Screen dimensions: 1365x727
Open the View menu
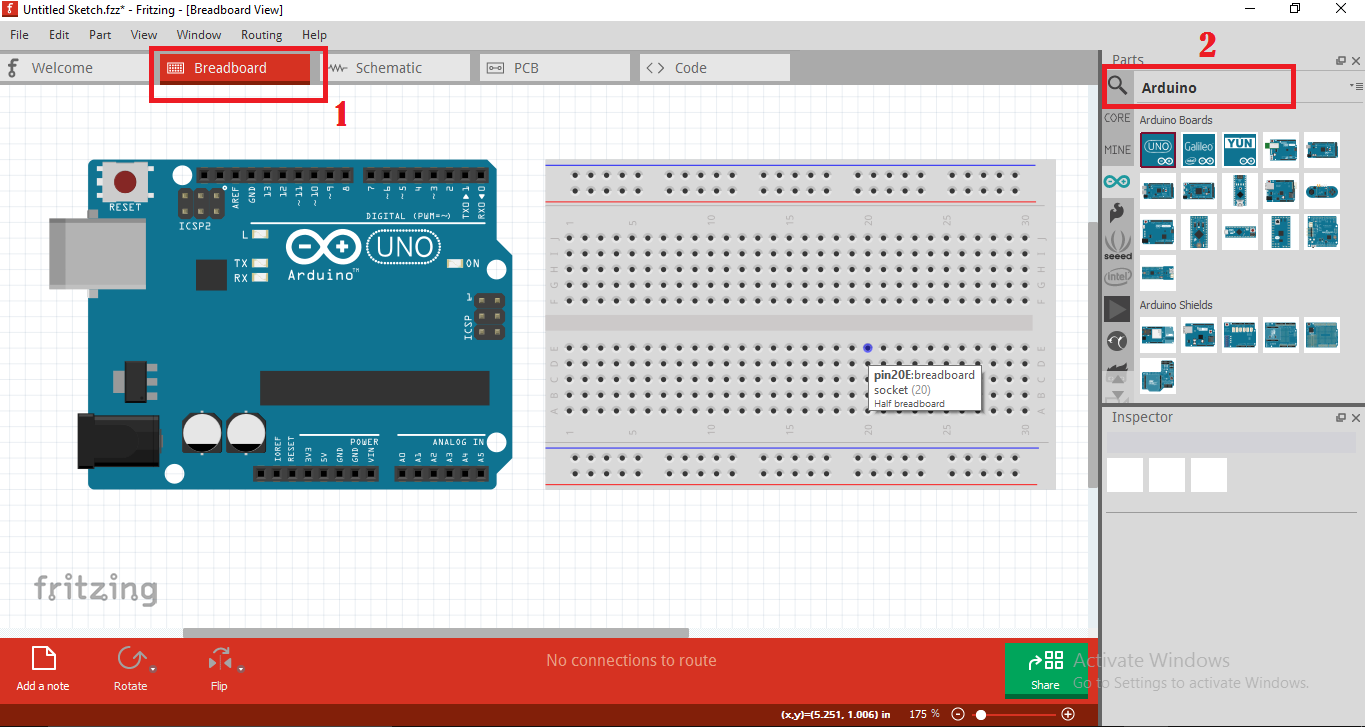coord(144,35)
